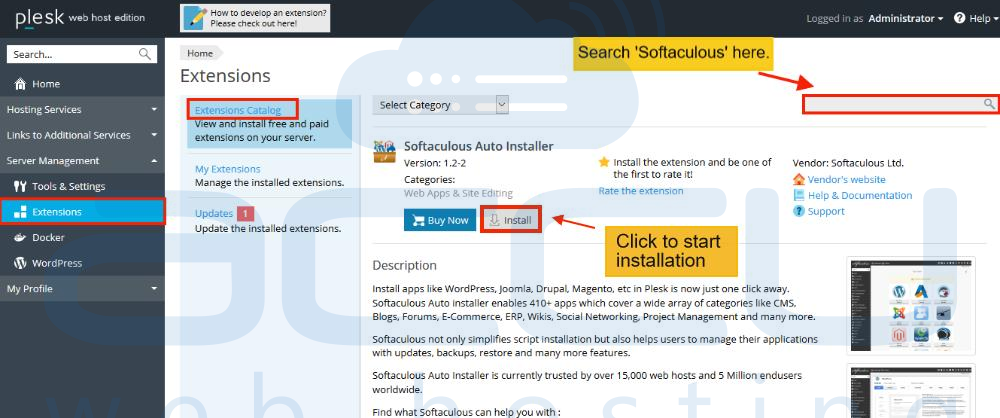Image resolution: width=1000 pixels, height=418 pixels.
Task: Open the Administrator account dropdown
Action: point(905,19)
